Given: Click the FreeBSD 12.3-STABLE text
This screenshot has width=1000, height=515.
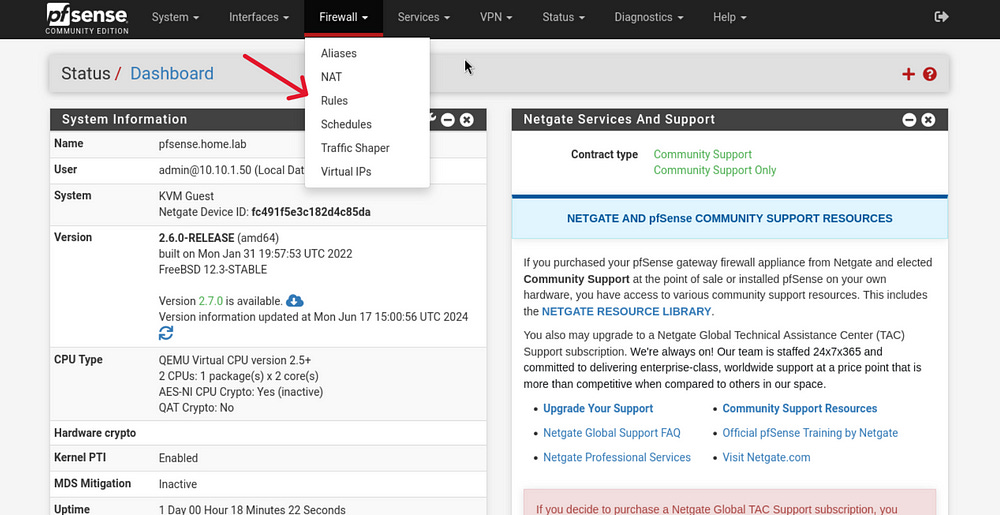Looking at the screenshot, I should pyautogui.click(x=213, y=270).
